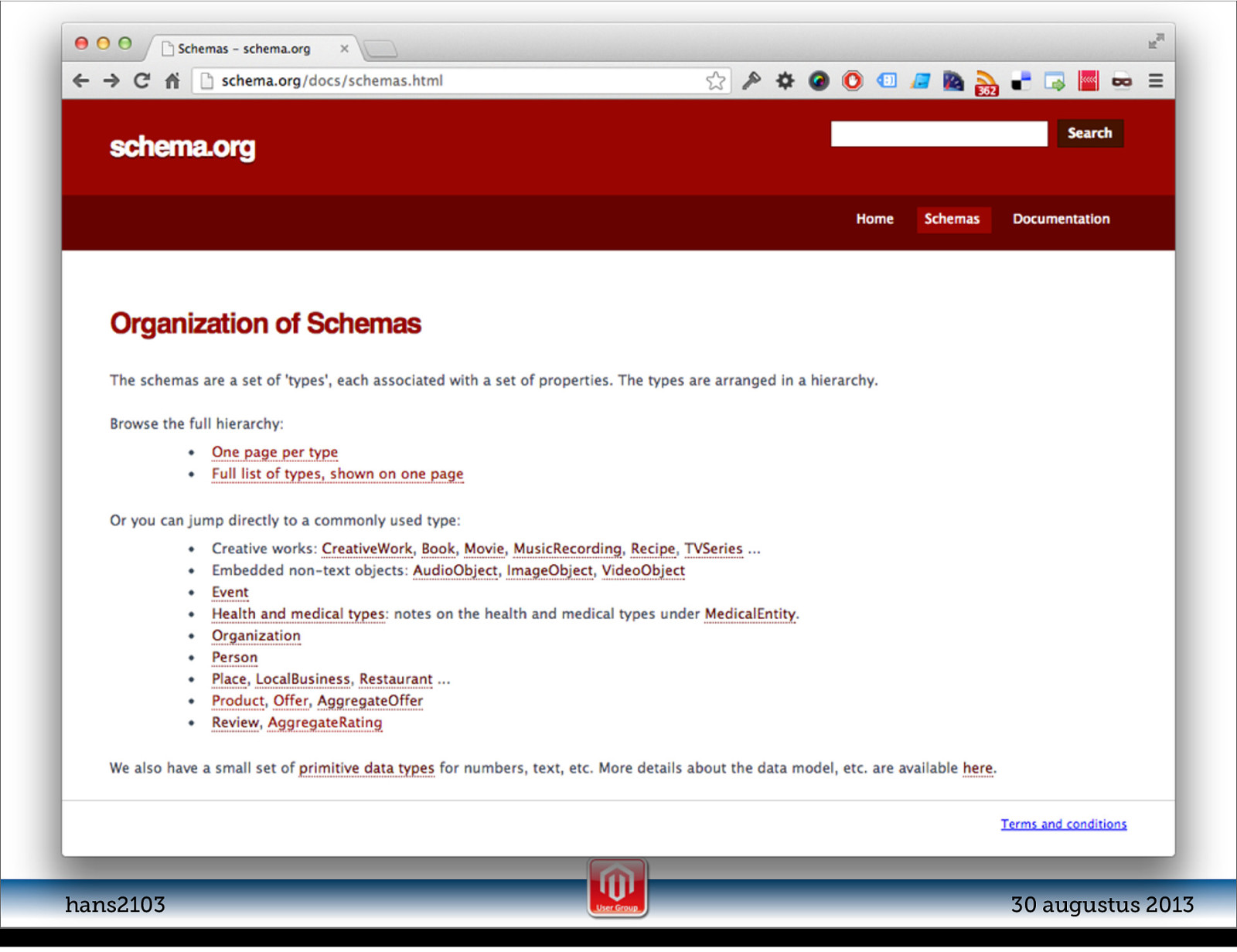Screen dimensions: 1237x952
Task: Open the MedicalEntity link
Action: [x=750, y=614]
